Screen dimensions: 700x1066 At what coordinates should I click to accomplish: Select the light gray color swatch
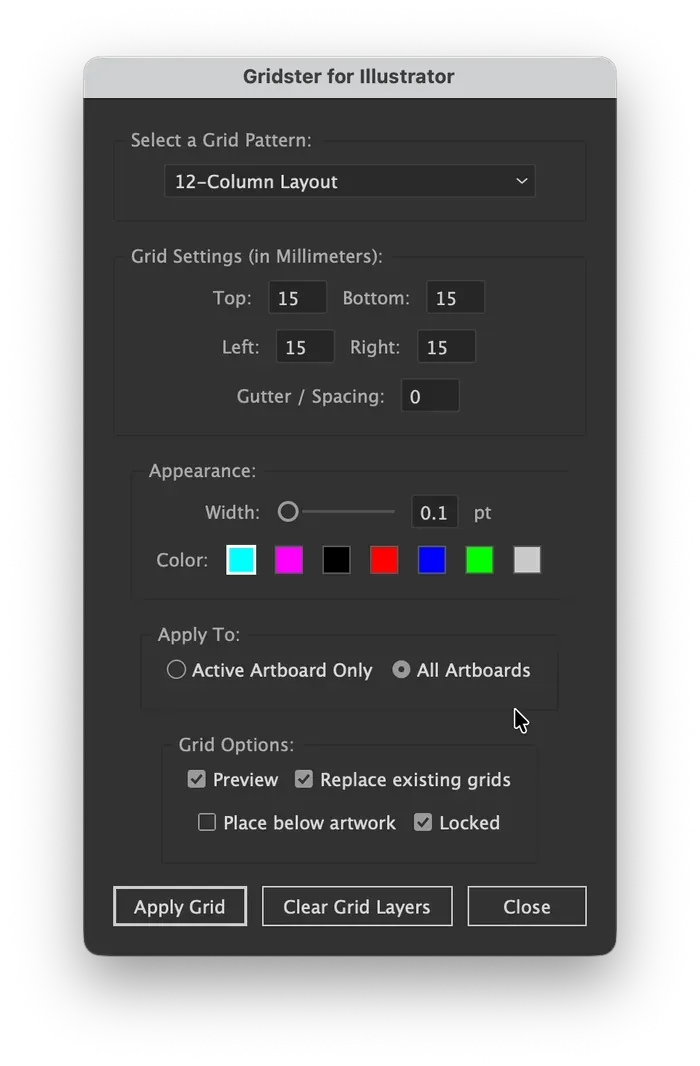(527, 560)
